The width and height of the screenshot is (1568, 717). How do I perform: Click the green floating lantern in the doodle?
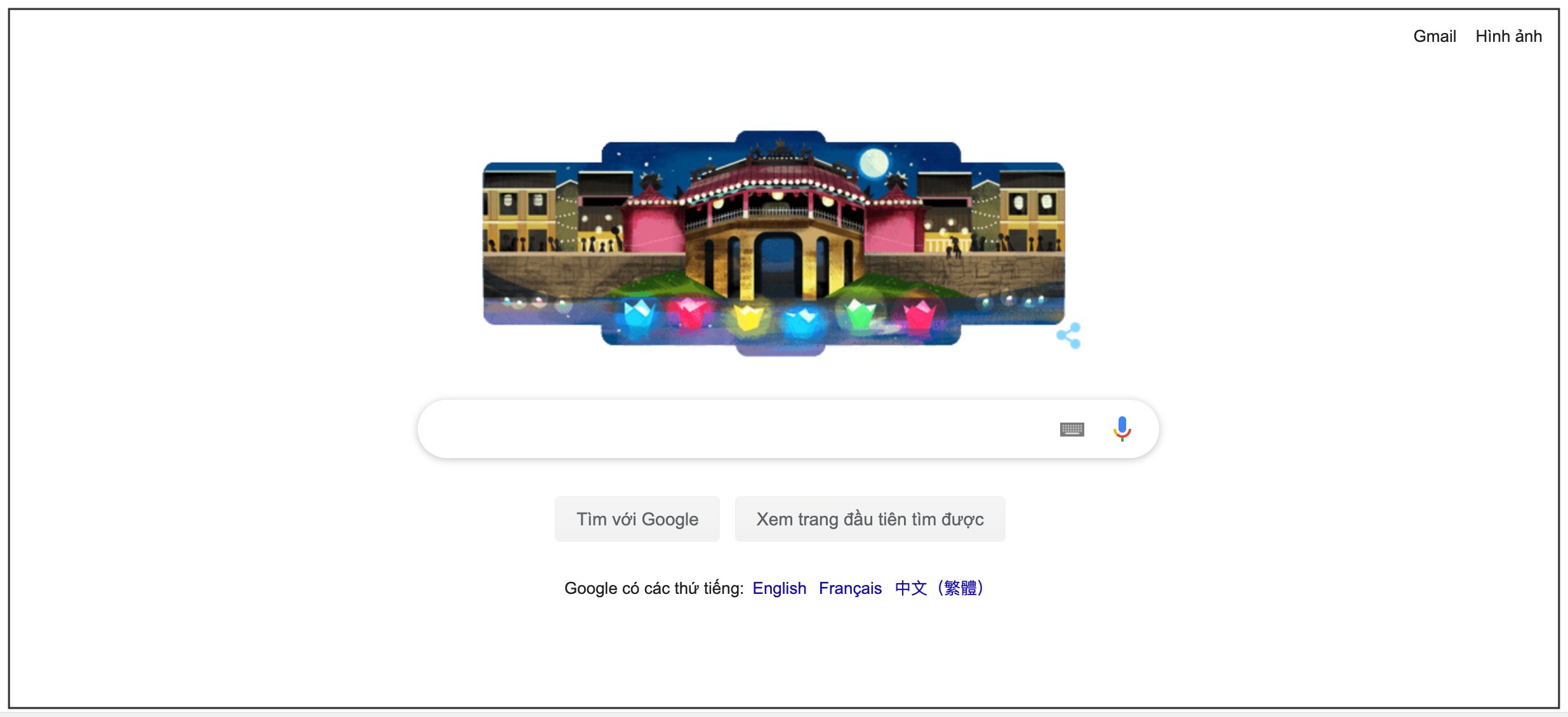point(861,313)
